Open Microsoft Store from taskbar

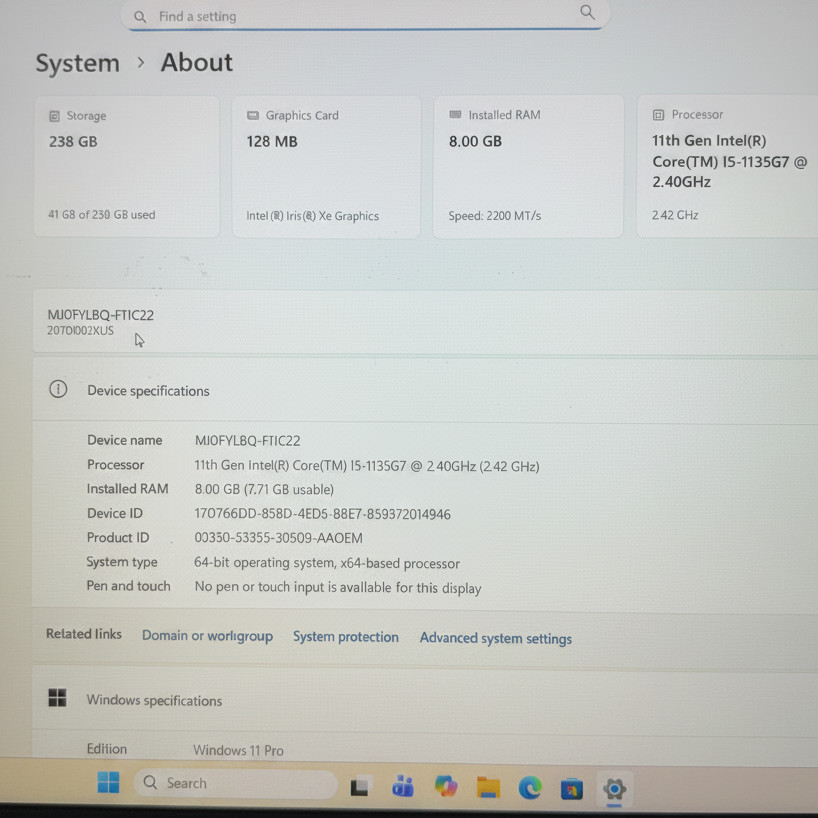pyautogui.click(x=572, y=789)
